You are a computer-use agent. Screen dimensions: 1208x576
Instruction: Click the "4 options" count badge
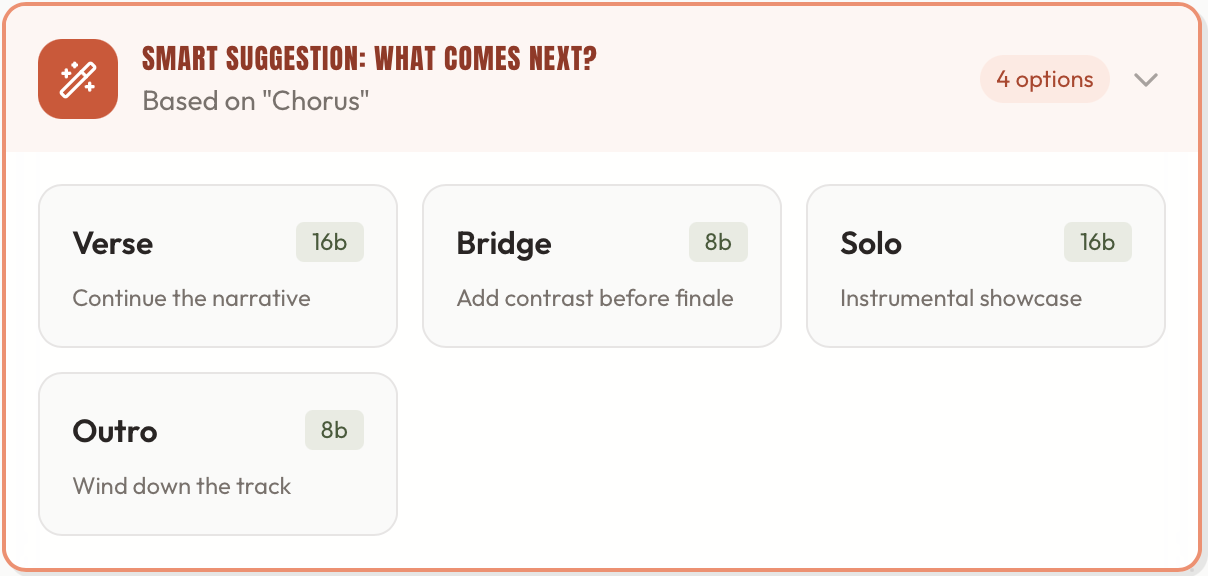(x=1044, y=80)
